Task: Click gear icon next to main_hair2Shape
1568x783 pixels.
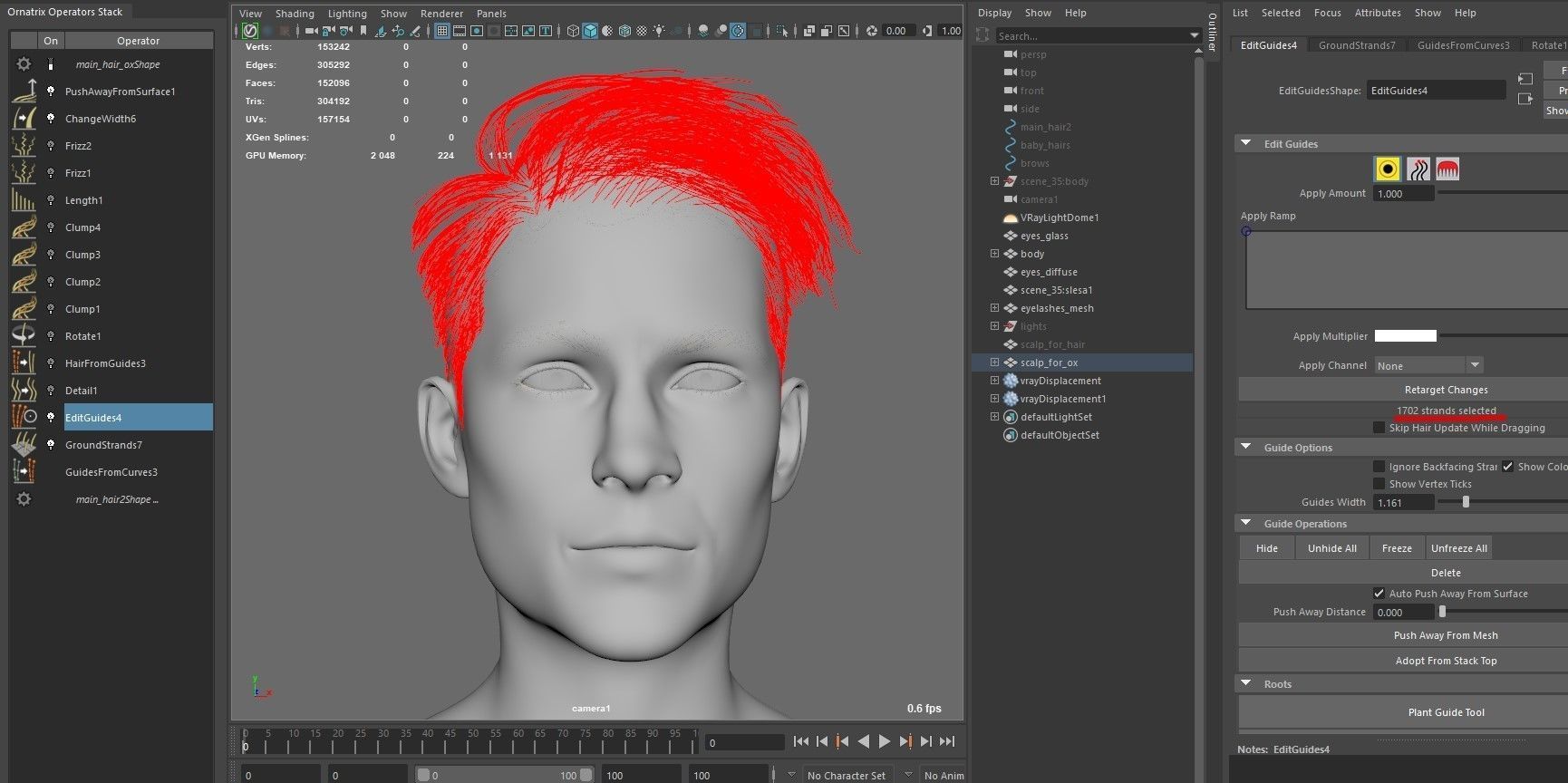Action: 24,498
